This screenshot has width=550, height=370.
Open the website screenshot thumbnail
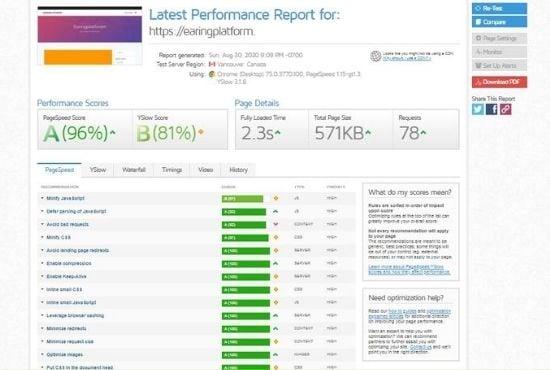pyautogui.click(x=90, y=36)
